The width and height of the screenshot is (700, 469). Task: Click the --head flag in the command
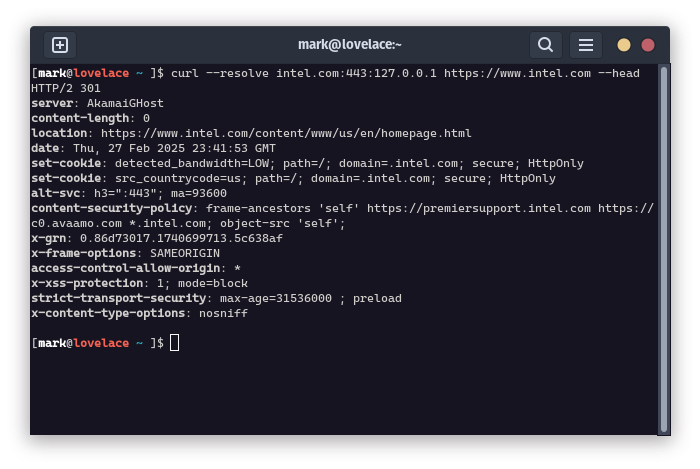619,73
